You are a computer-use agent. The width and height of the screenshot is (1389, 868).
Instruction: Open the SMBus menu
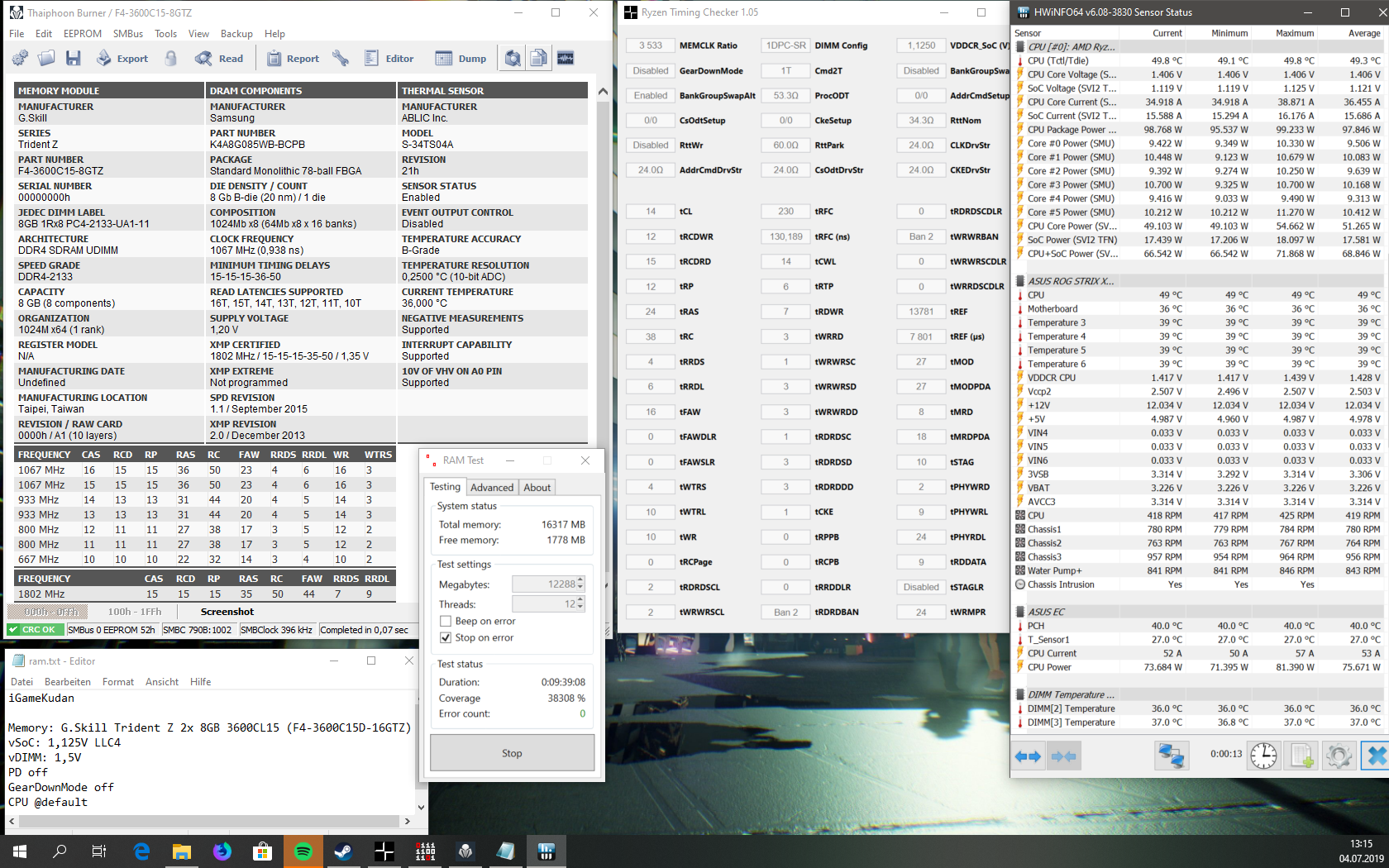click(x=128, y=34)
